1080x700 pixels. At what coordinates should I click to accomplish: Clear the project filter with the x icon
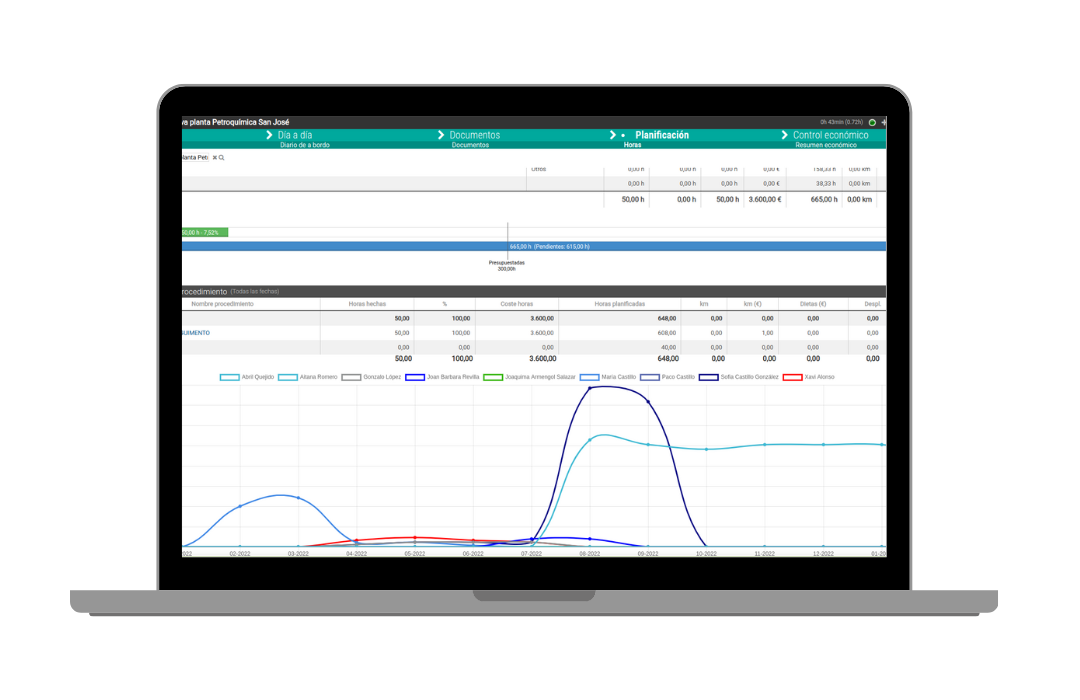[214, 158]
